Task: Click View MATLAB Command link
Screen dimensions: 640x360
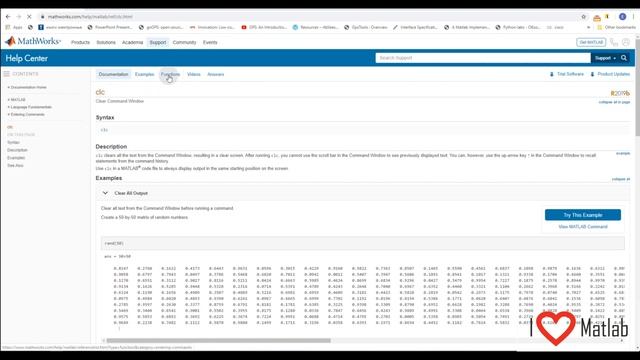Action: [583, 227]
